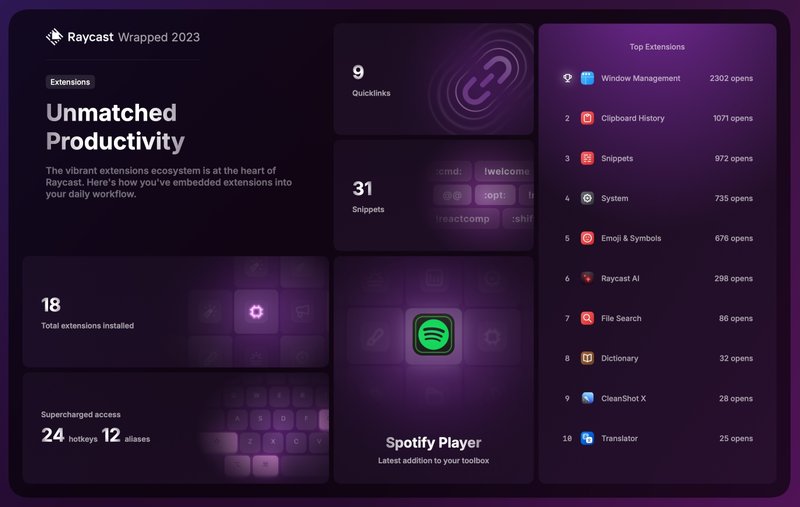Click the Raycast AI extension icon

(587, 278)
